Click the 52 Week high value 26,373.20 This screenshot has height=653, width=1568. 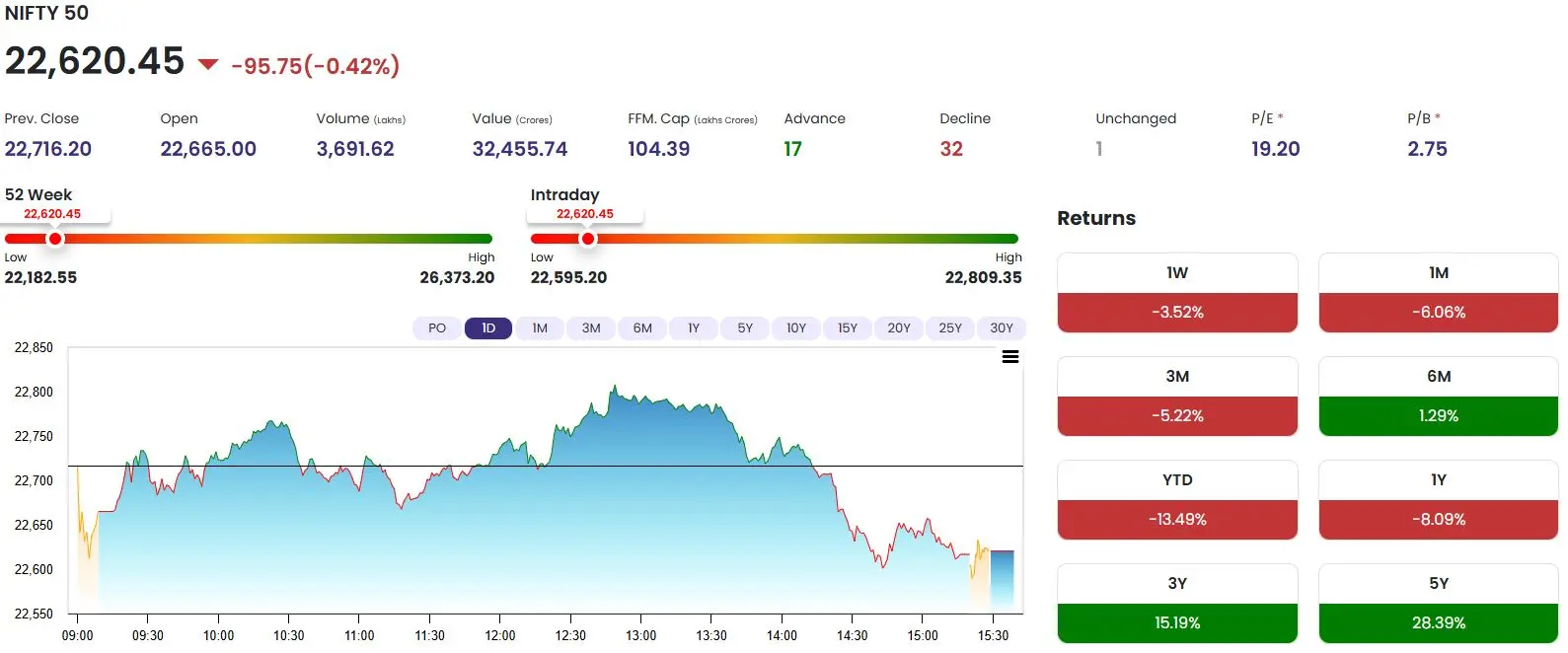click(457, 278)
